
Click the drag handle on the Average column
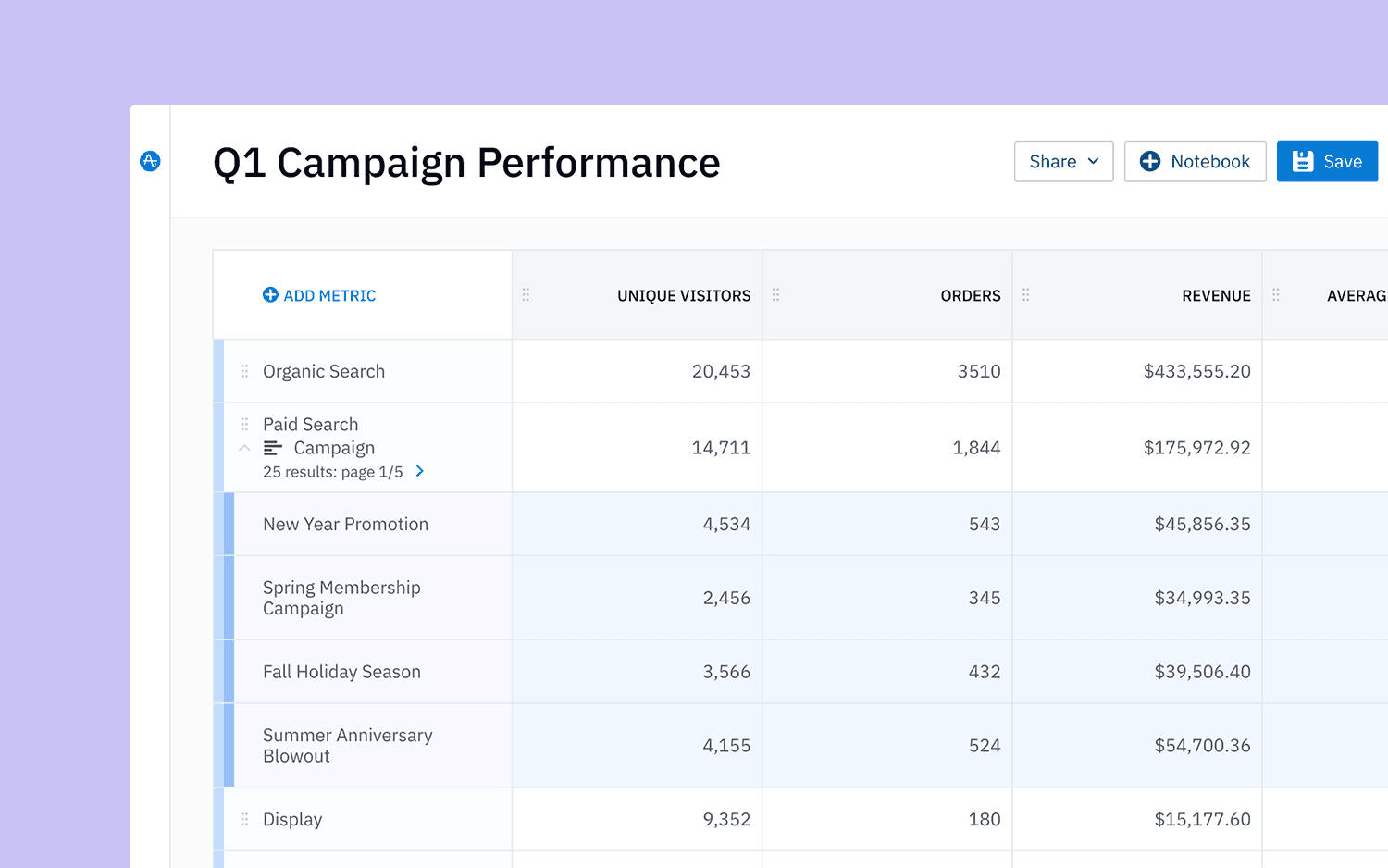[1275, 294]
